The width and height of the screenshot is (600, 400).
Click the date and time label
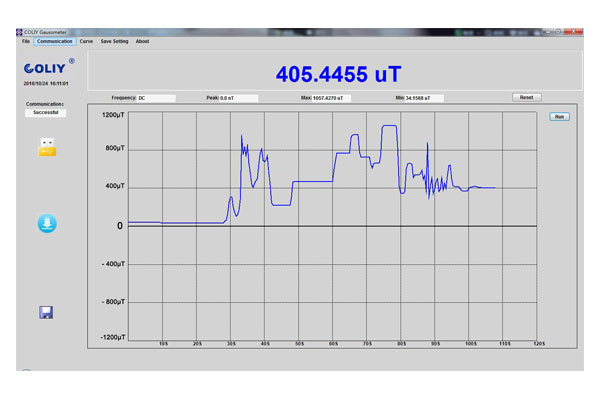tap(45, 84)
